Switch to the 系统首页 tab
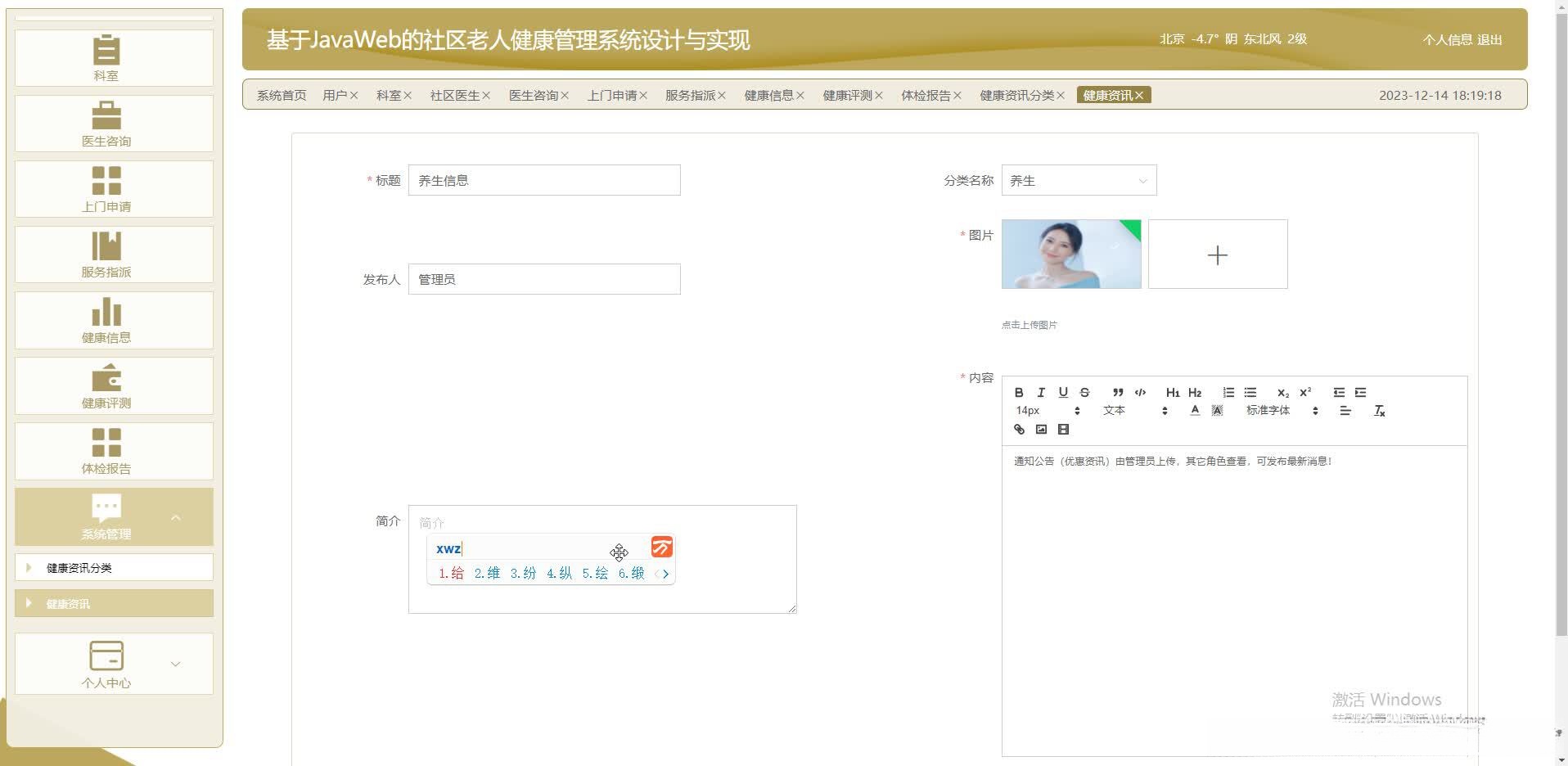This screenshot has width=1568, height=766. 280,95
